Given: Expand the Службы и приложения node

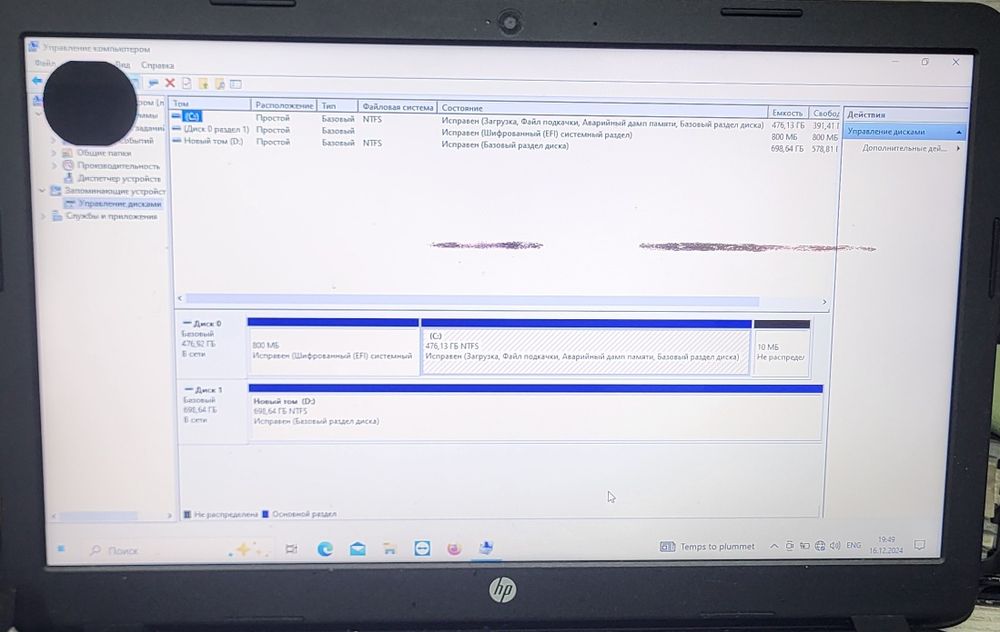Looking at the screenshot, I should point(43,216).
